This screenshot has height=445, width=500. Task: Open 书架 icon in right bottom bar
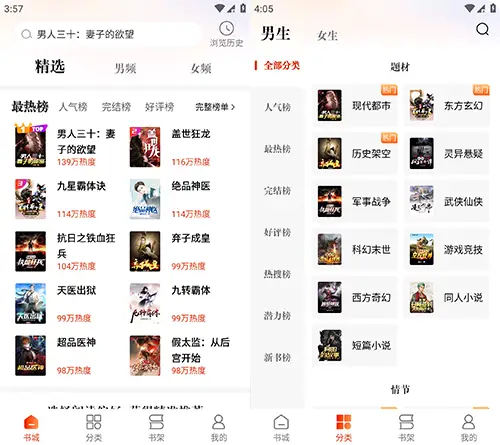[x=406, y=422]
